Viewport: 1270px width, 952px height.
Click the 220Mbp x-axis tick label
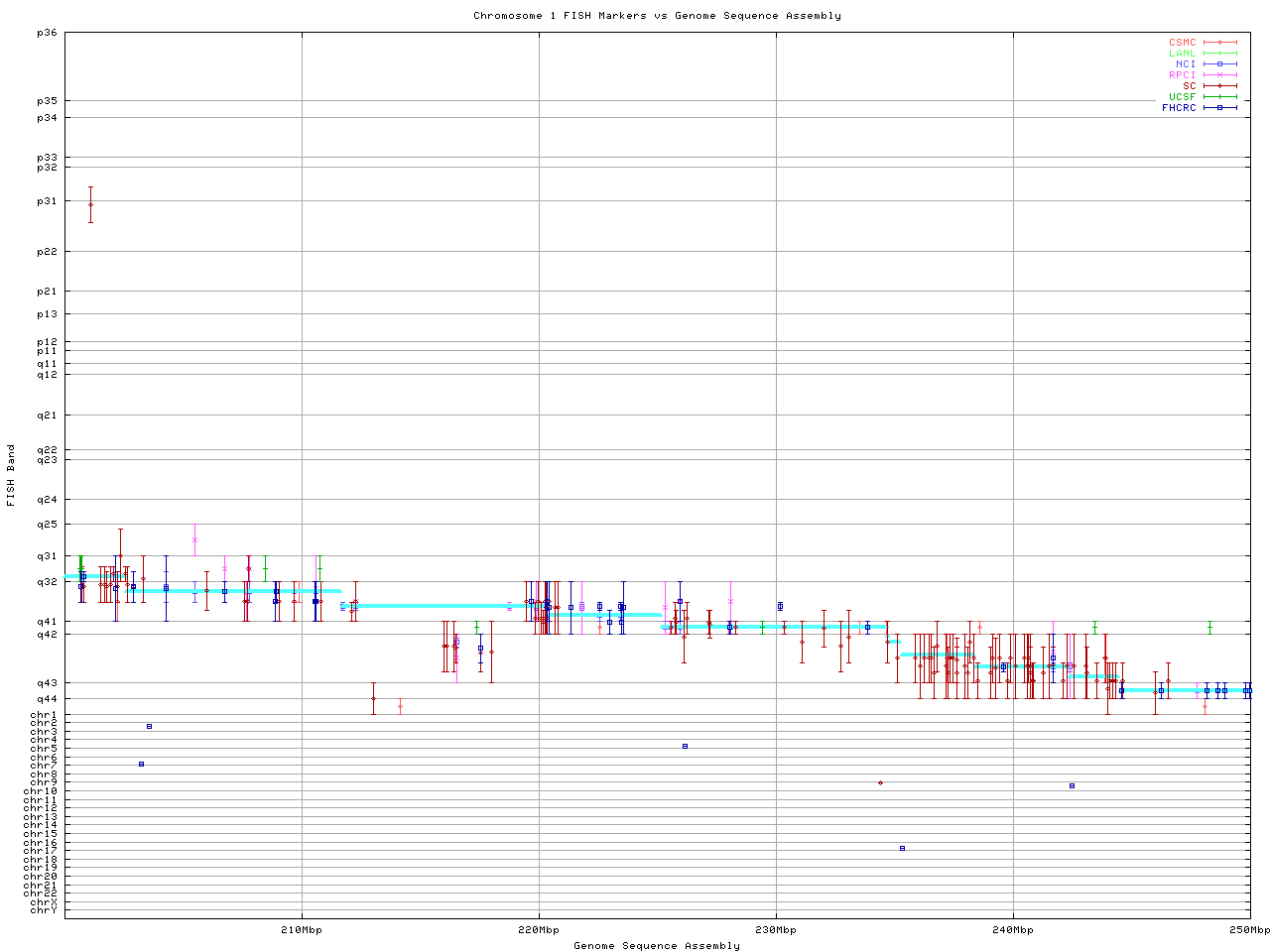[x=539, y=930]
